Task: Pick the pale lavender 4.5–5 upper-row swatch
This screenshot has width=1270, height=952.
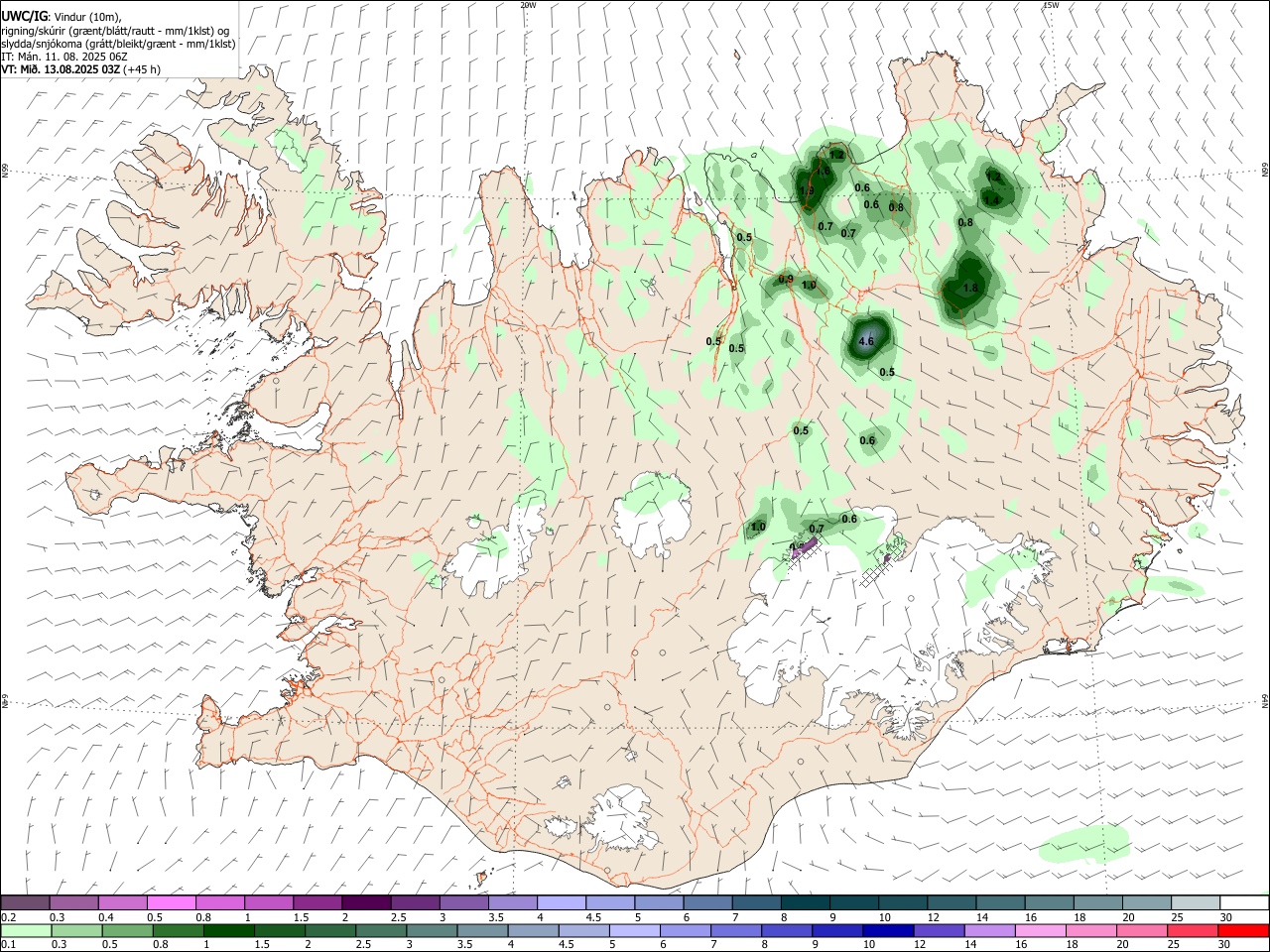Action: pos(610,903)
